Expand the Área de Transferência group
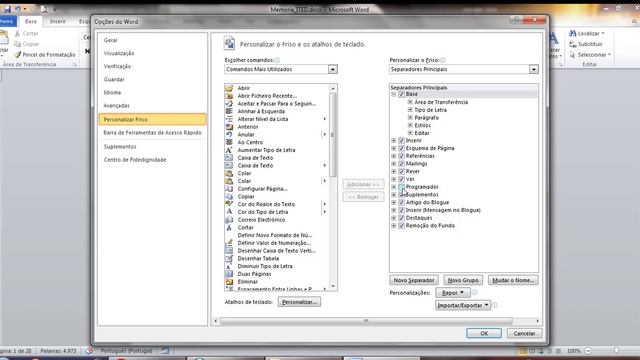 pyautogui.click(x=410, y=102)
